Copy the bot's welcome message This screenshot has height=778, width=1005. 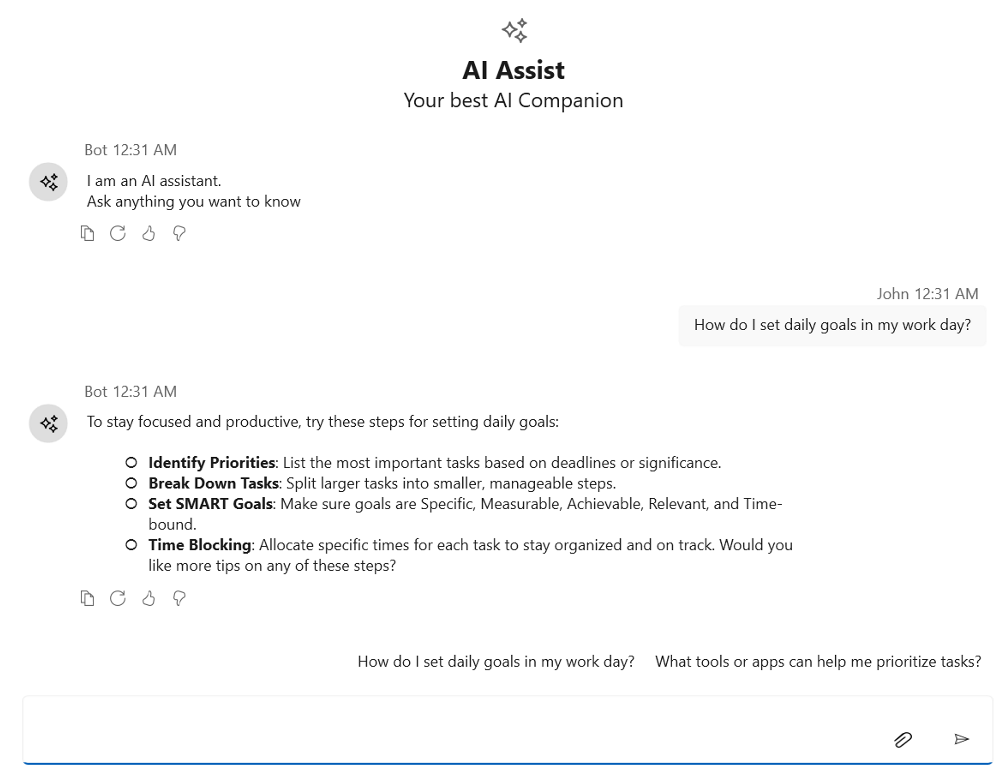[x=88, y=233]
